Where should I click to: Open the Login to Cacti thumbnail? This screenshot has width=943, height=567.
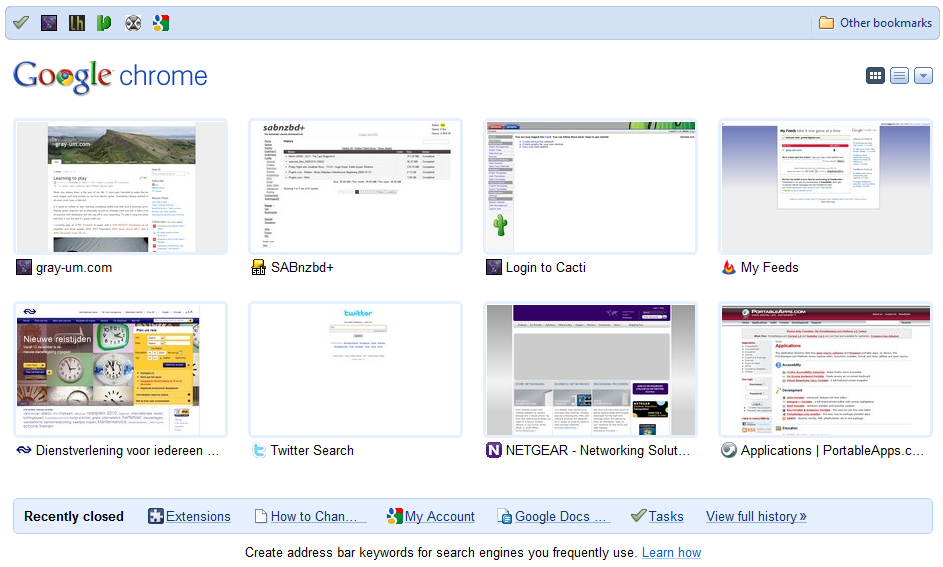click(591, 187)
